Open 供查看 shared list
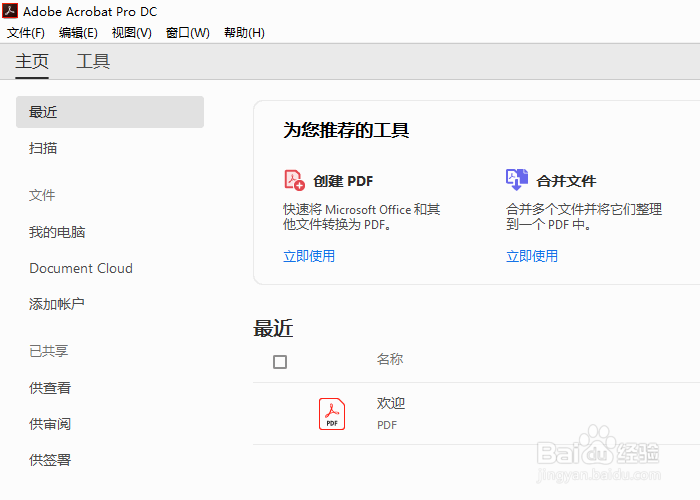Viewport: 700px width, 500px height. tap(50, 388)
